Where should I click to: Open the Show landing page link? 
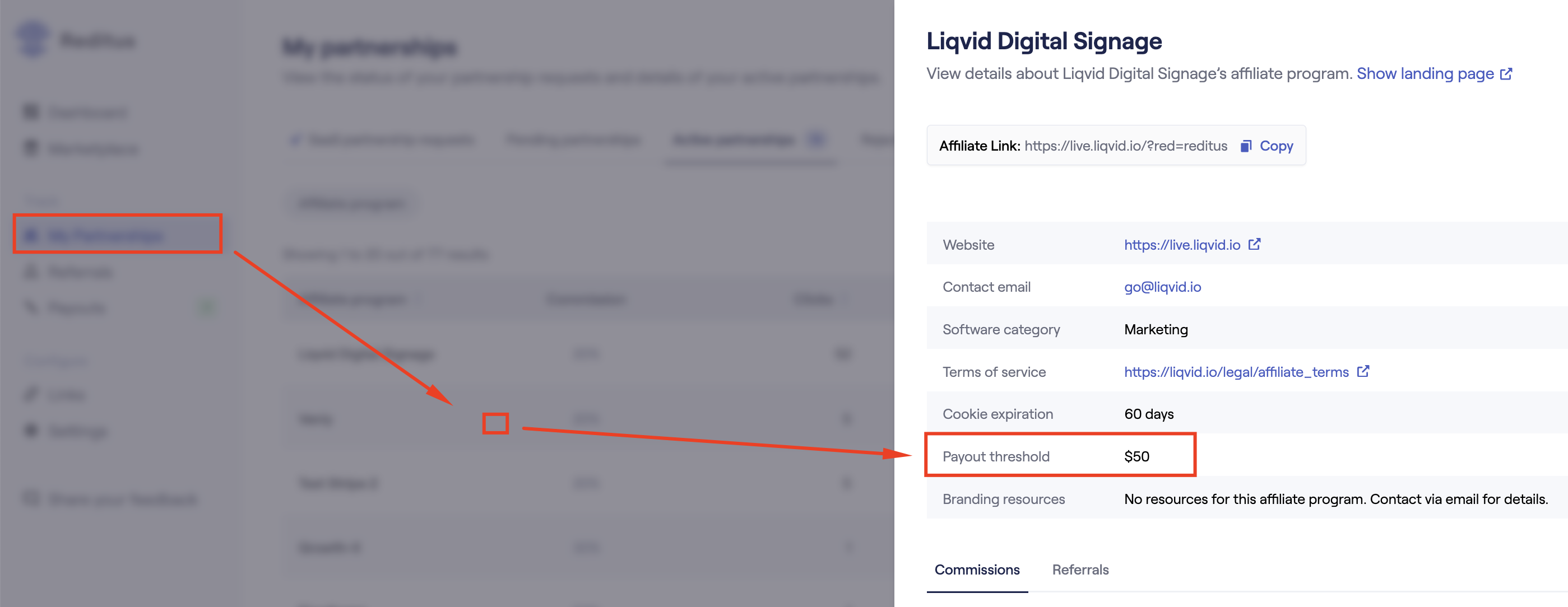(1425, 73)
